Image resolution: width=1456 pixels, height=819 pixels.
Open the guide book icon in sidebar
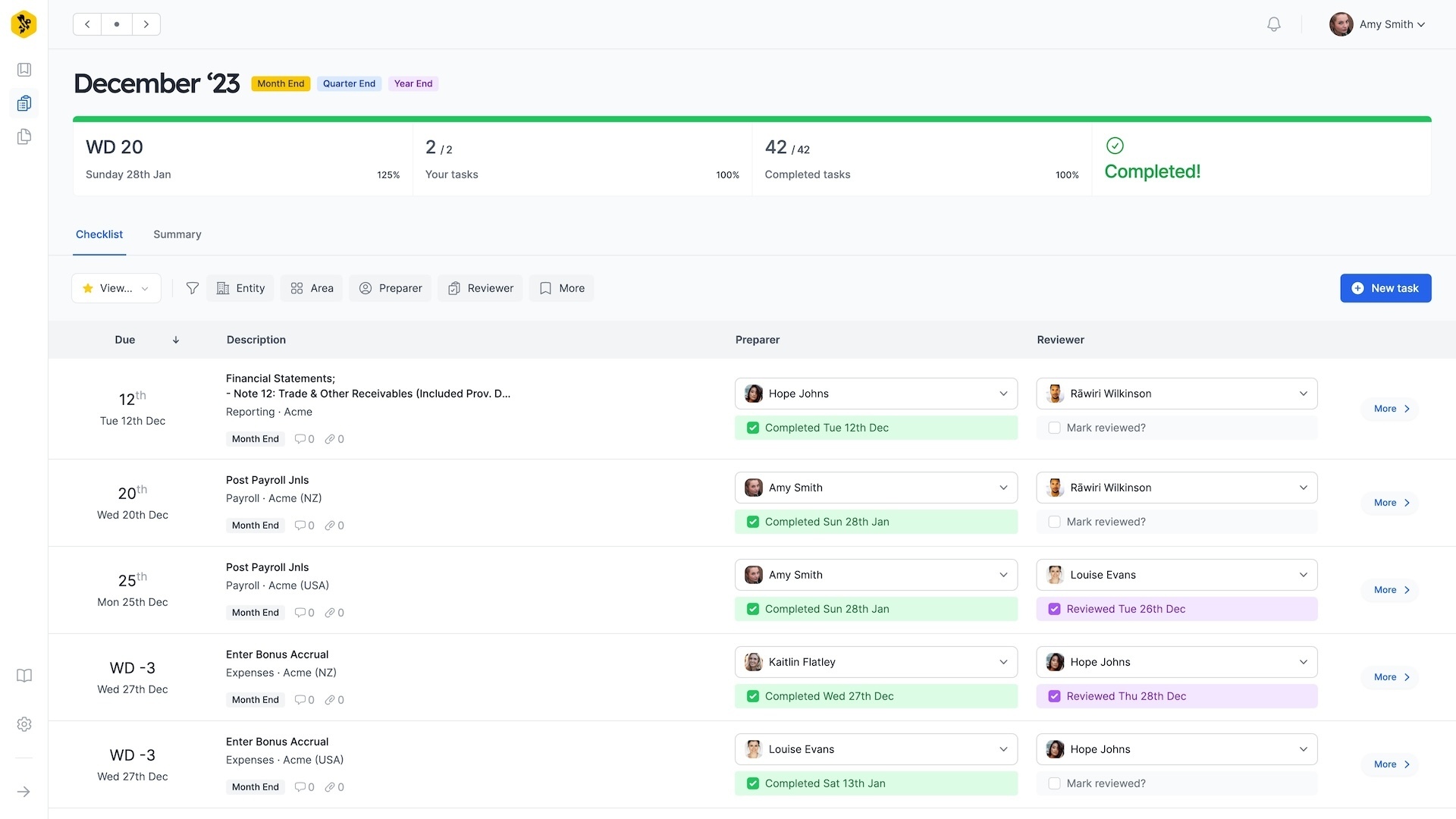coord(24,676)
